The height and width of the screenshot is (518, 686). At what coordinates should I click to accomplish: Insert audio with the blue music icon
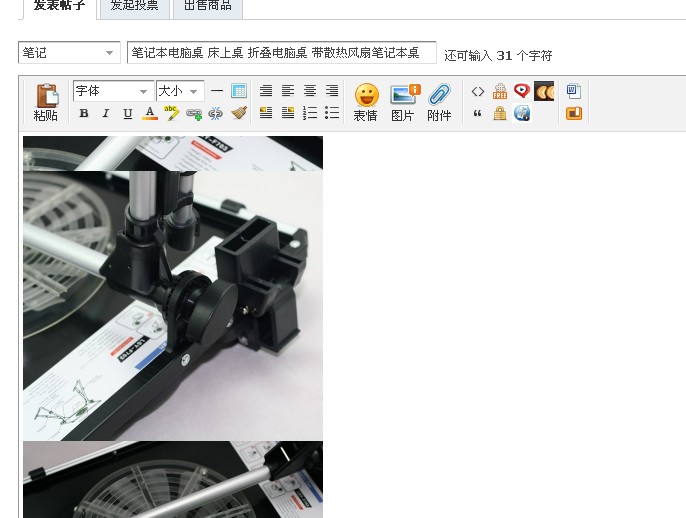[x=522, y=113]
